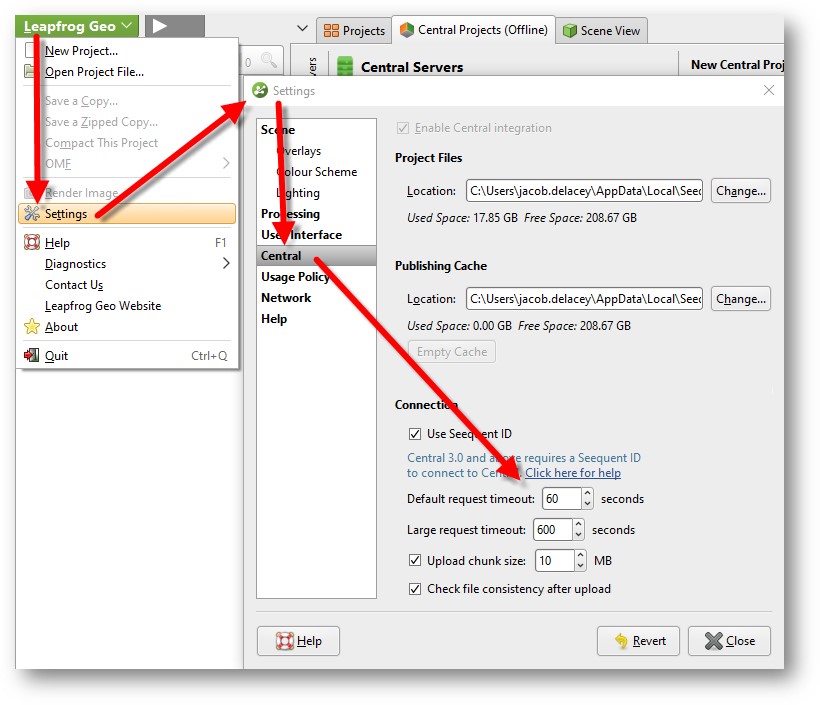The width and height of the screenshot is (820, 705).
Task: Click the Scene View cube icon
Action: click(x=570, y=31)
